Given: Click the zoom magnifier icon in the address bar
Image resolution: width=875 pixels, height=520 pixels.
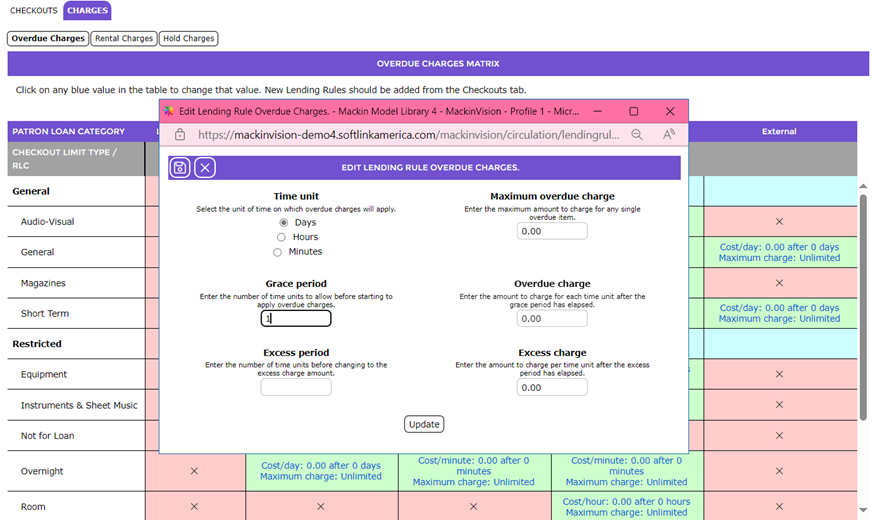Looking at the screenshot, I should (637, 134).
